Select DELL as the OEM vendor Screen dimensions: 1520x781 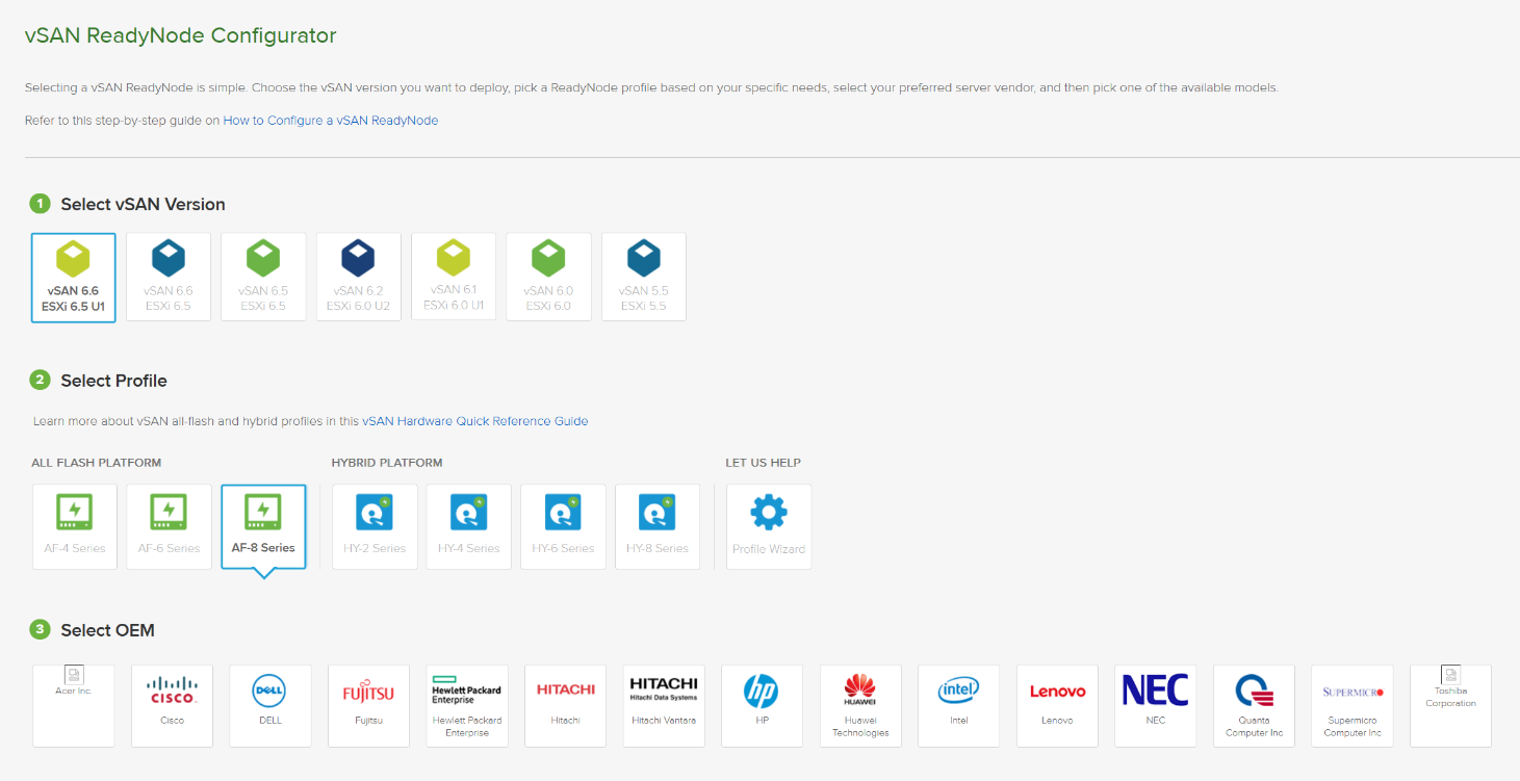[x=270, y=706]
